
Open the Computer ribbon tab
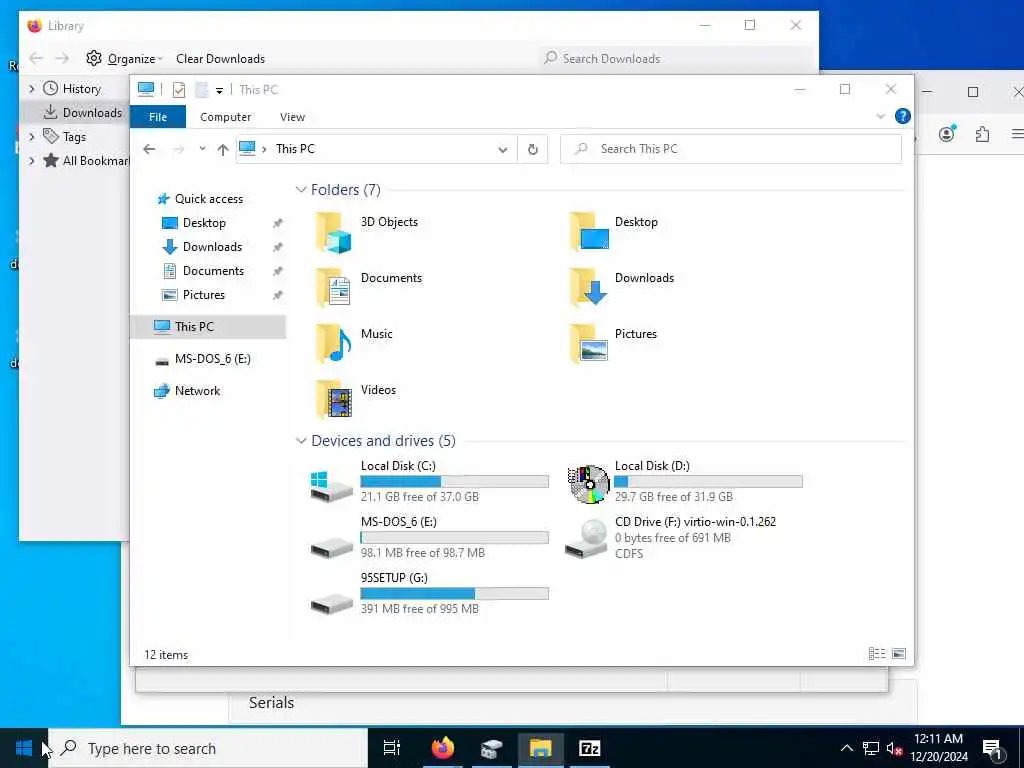[x=225, y=117]
